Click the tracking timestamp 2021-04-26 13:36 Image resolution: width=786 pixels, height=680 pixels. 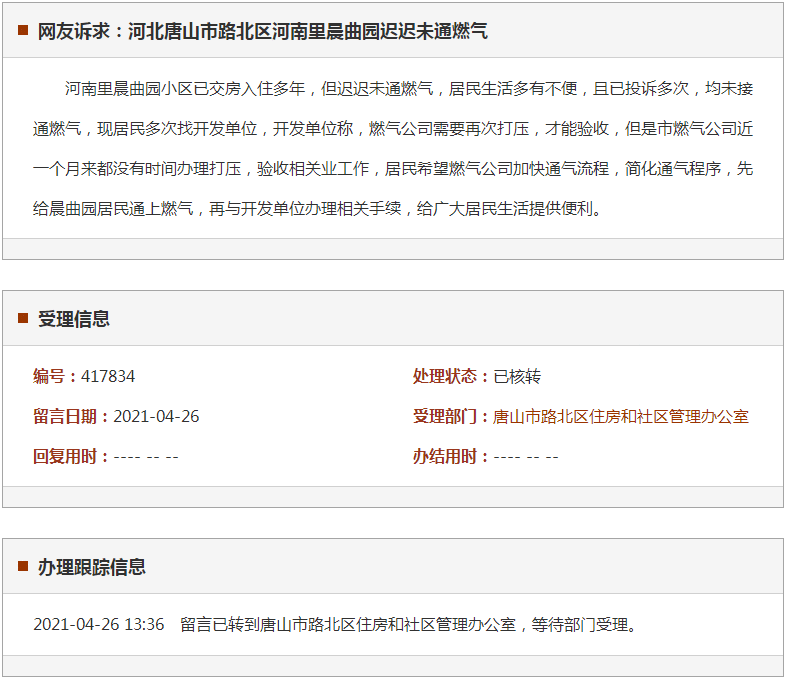pos(98,624)
